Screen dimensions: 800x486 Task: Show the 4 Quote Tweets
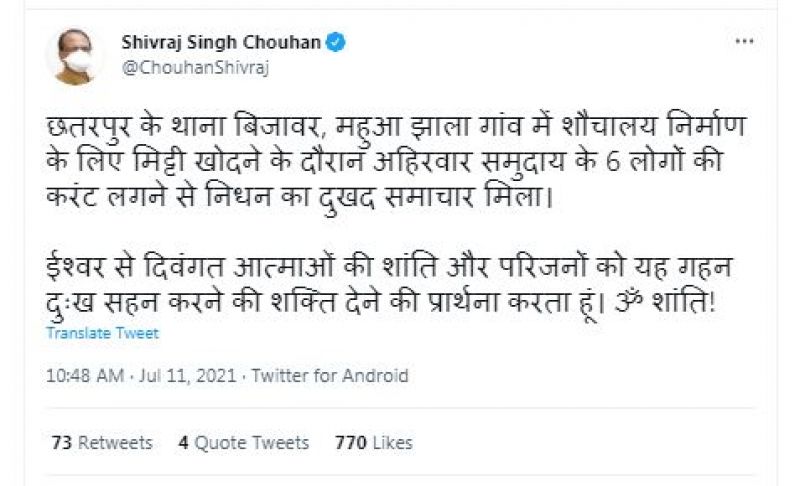point(244,442)
